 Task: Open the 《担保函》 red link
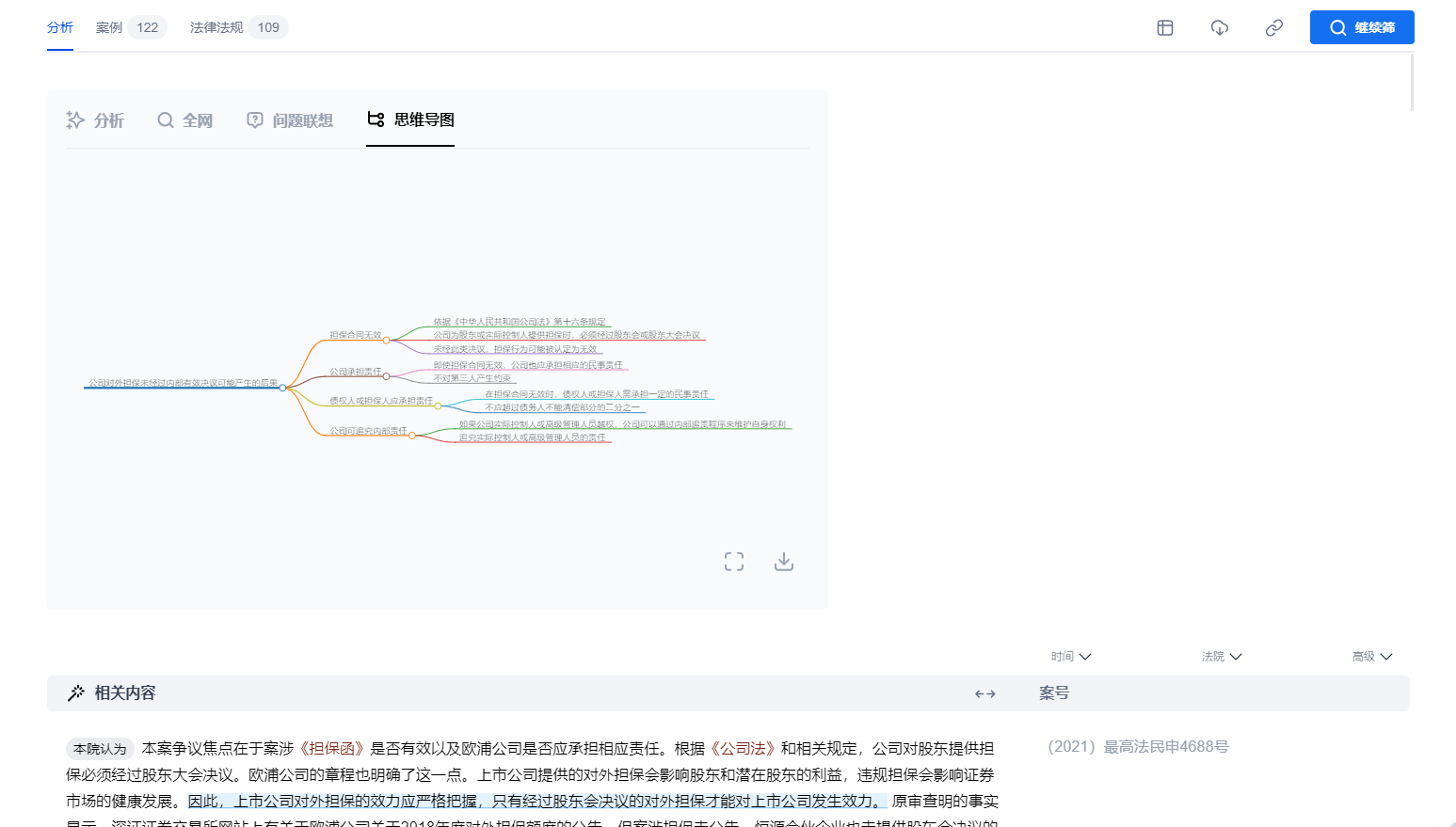point(332,749)
